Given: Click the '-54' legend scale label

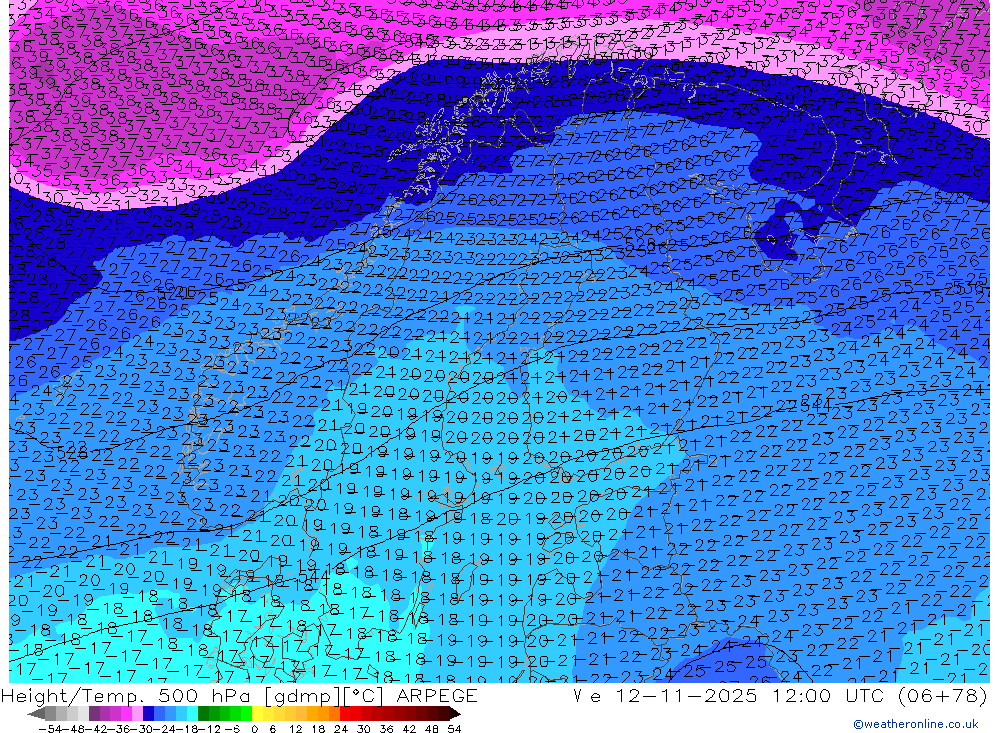Looking at the screenshot, I should (x=50, y=729).
